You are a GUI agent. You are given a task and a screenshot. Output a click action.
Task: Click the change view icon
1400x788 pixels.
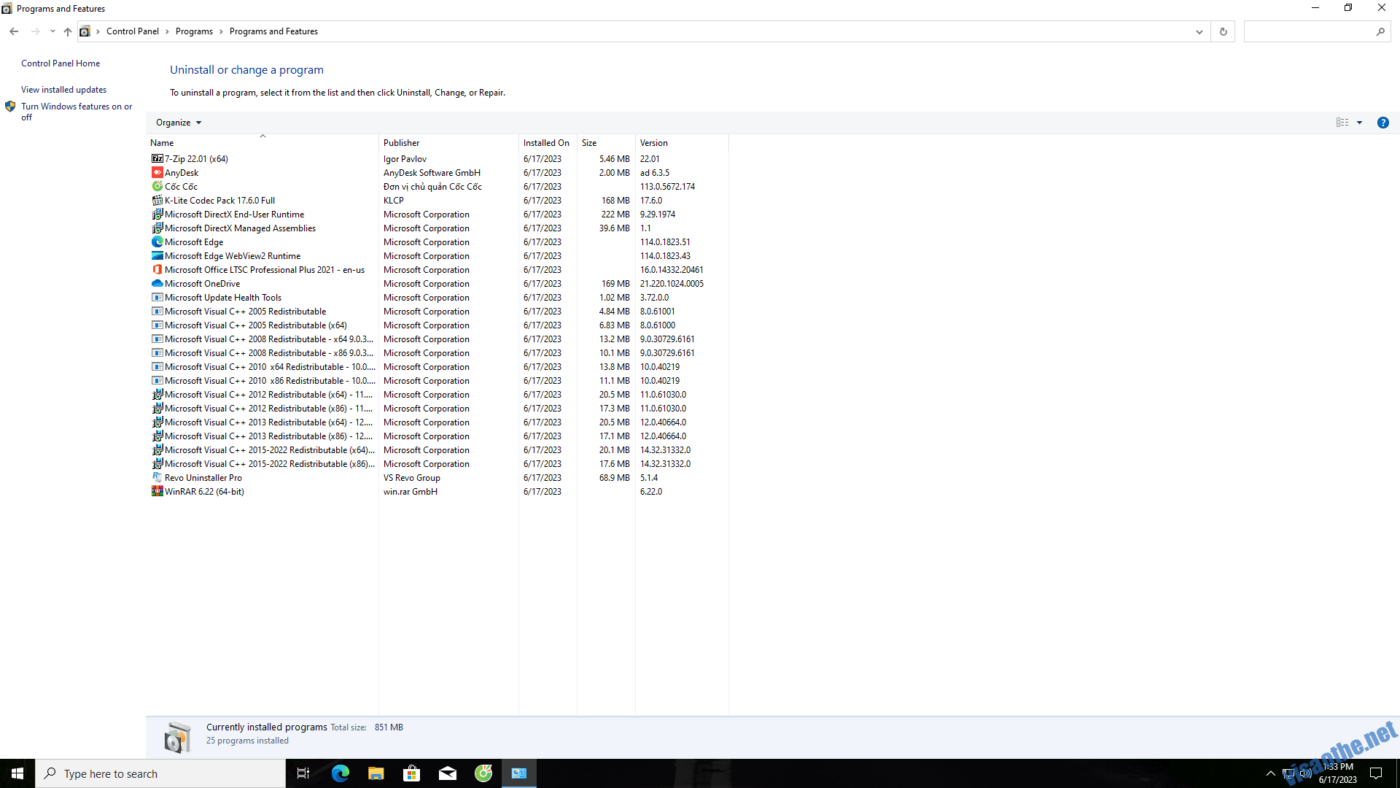(x=1342, y=123)
